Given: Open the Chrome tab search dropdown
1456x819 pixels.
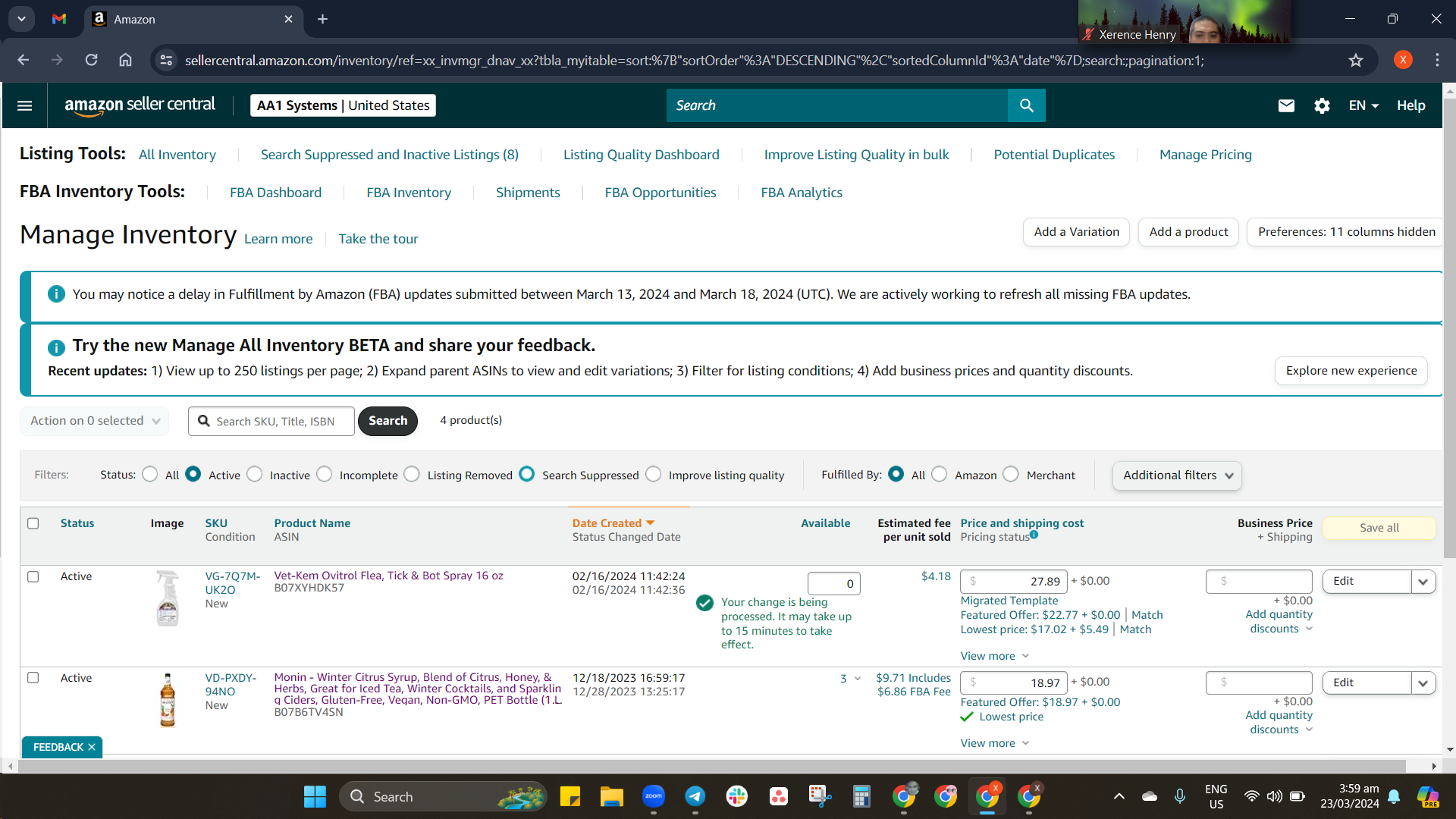Looking at the screenshot, I should 21,19.
